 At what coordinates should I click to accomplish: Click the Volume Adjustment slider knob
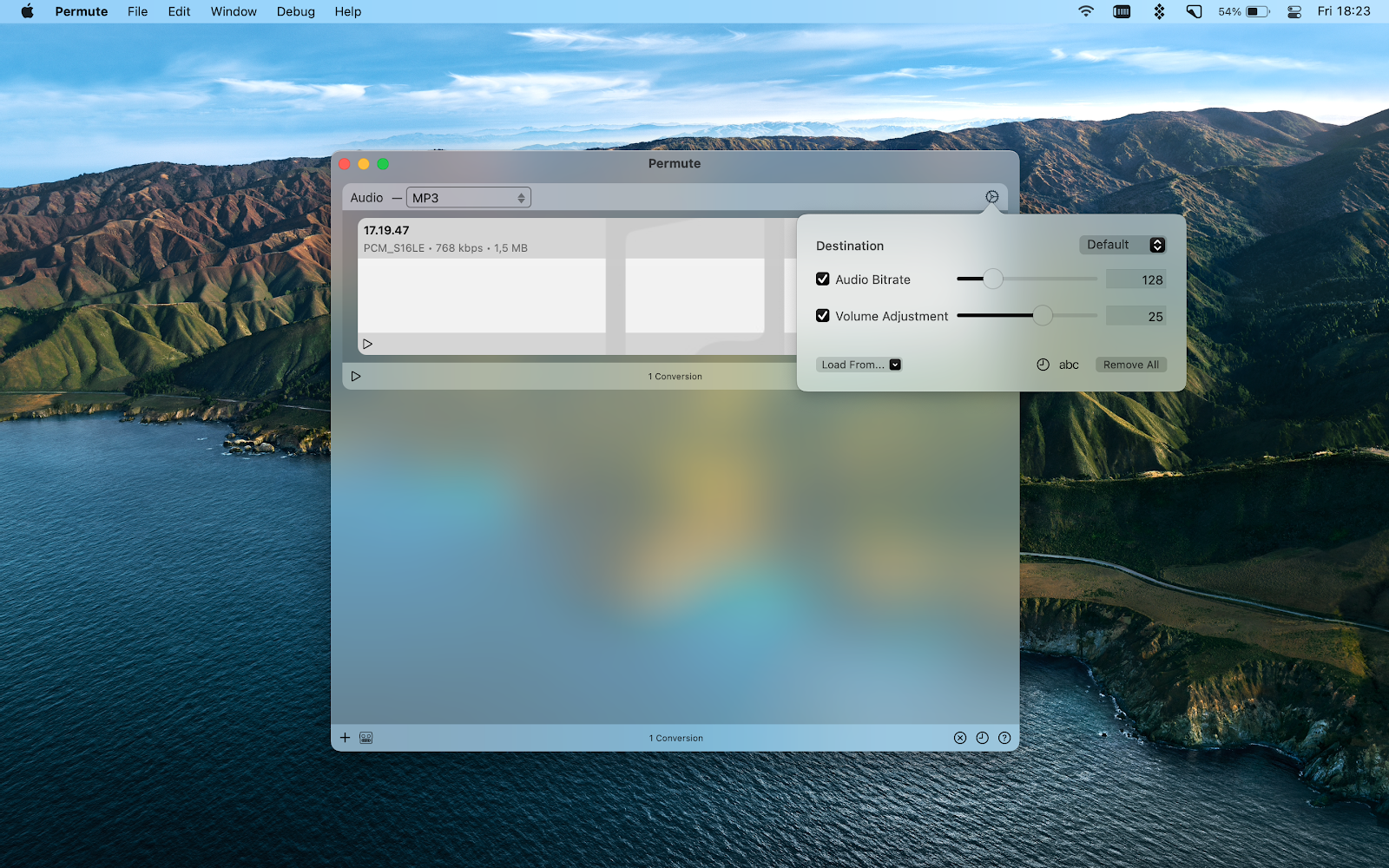tap(1043, 315)
